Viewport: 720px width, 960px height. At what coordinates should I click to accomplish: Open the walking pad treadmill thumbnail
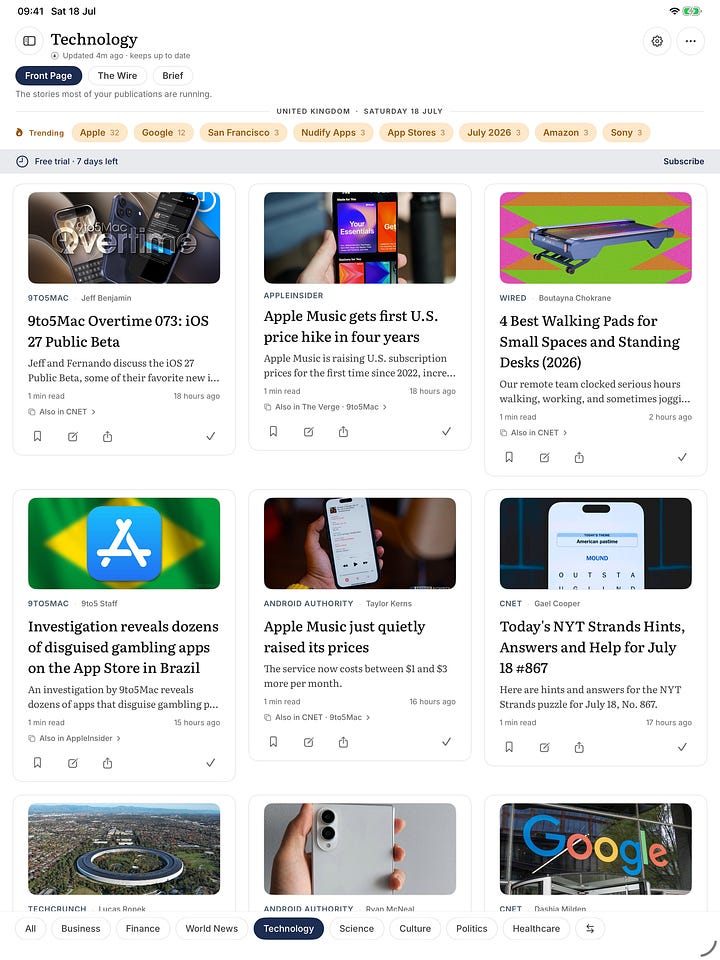coord(595,238)
